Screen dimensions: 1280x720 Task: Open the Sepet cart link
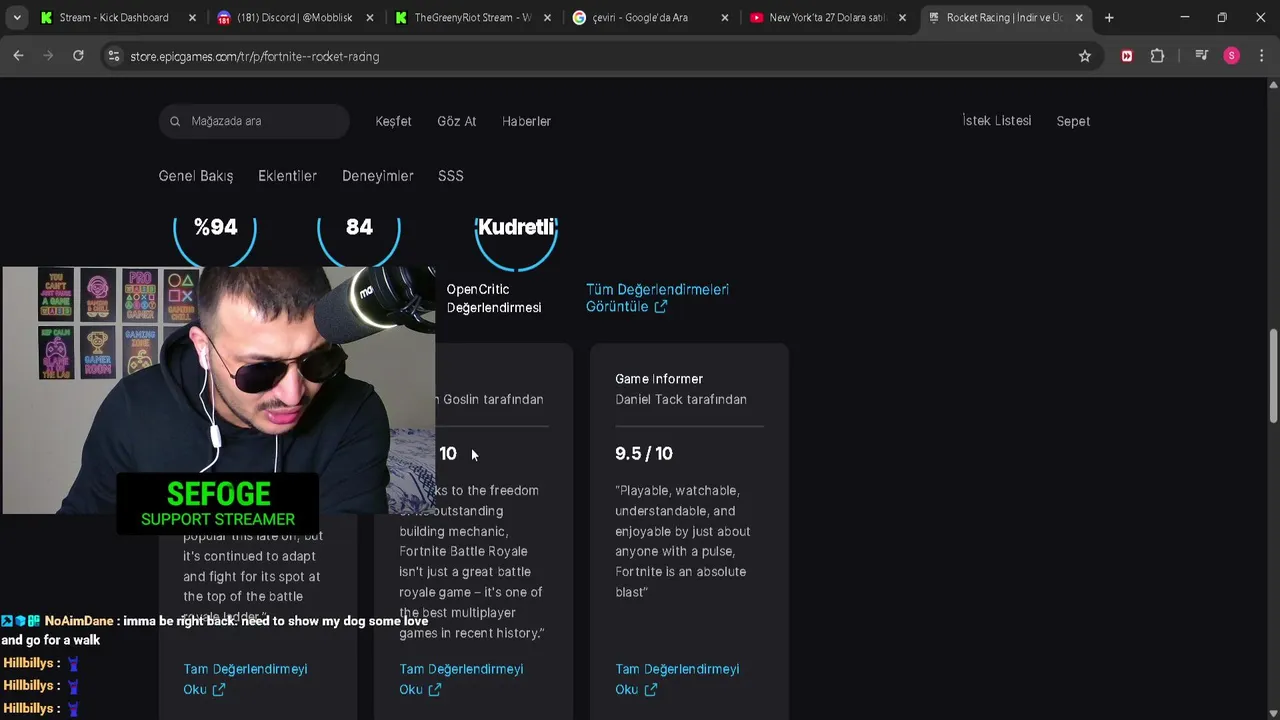(x=1073, y=121)
